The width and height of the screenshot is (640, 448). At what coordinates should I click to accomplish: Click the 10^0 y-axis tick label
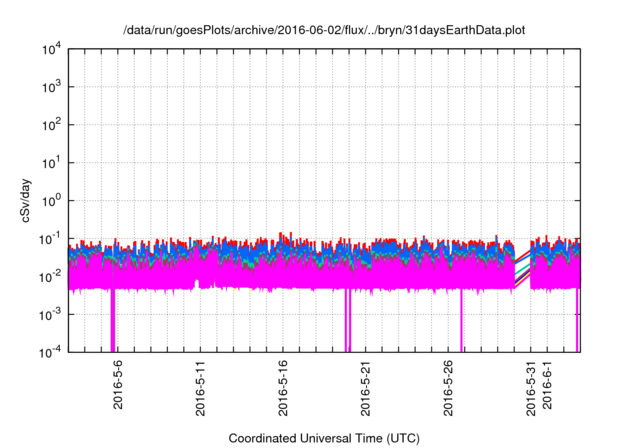52,201
